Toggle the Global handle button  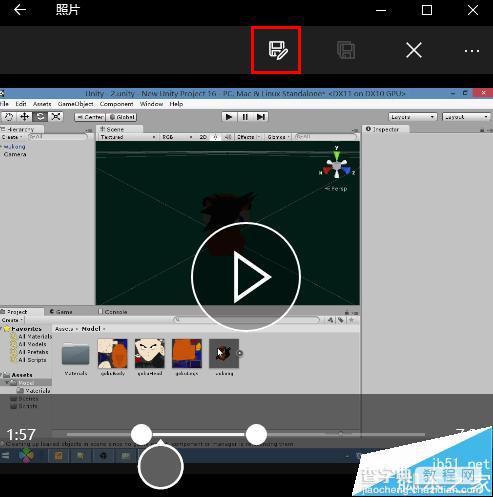point(122,117)
